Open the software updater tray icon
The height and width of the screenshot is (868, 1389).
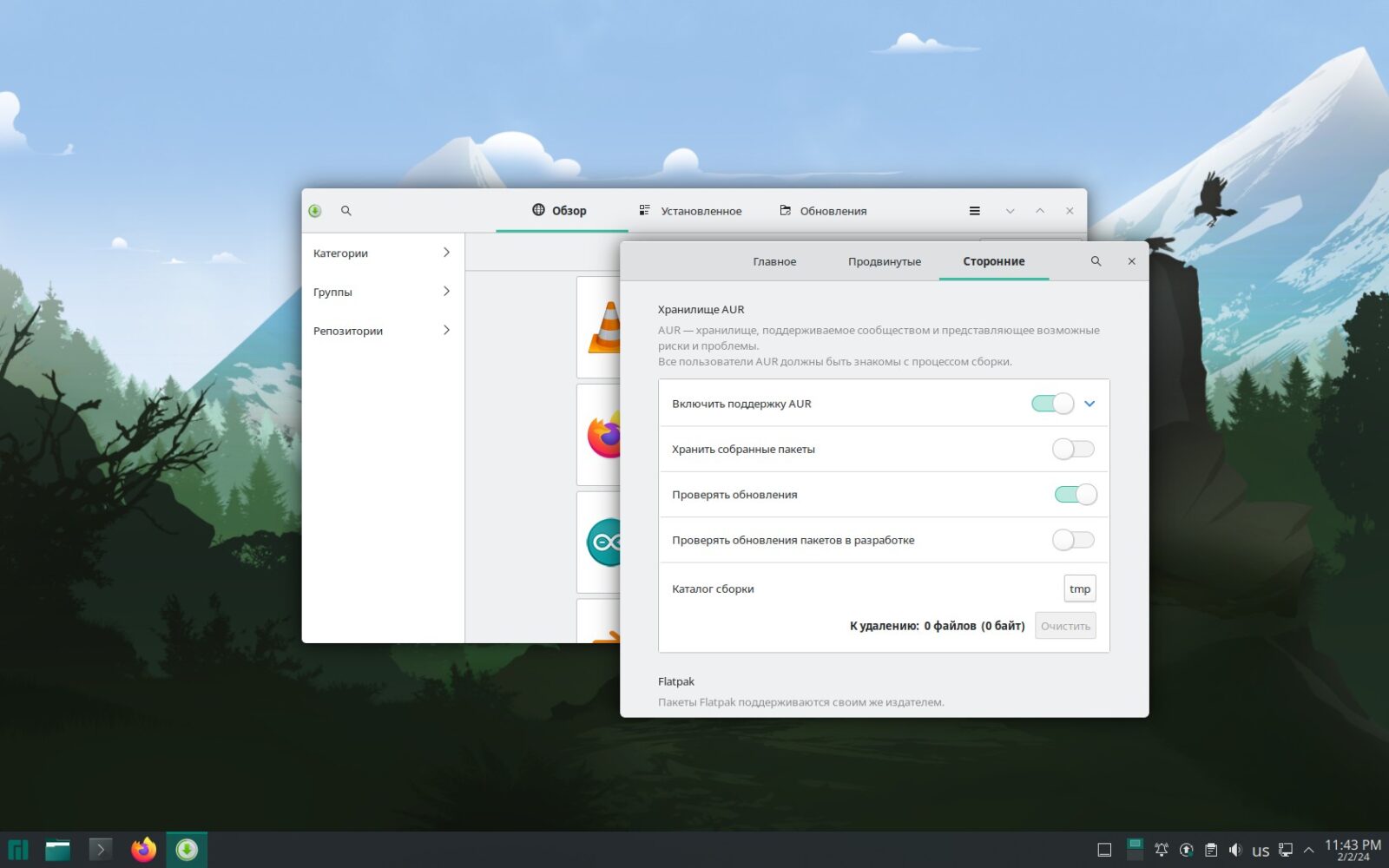coord(1186,850)
